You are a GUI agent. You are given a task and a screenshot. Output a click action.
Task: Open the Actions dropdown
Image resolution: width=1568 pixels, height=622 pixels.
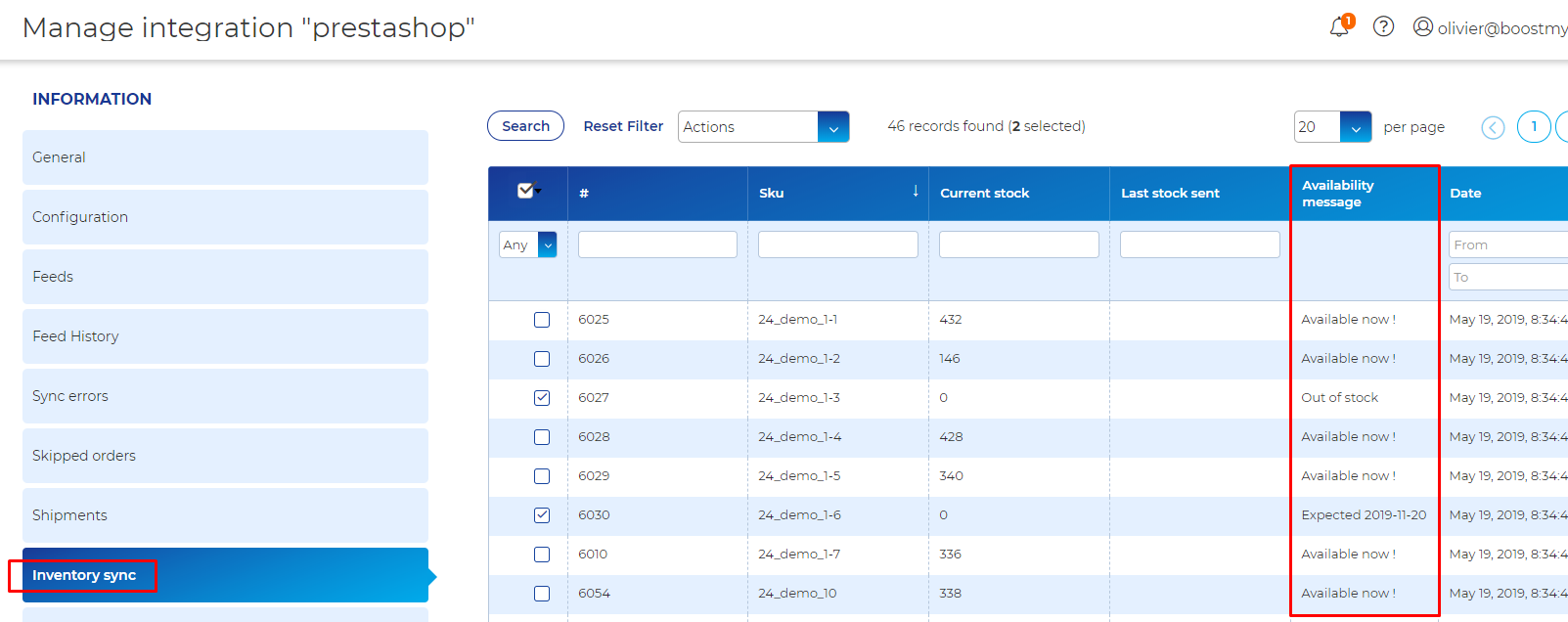tap(763, 127)
